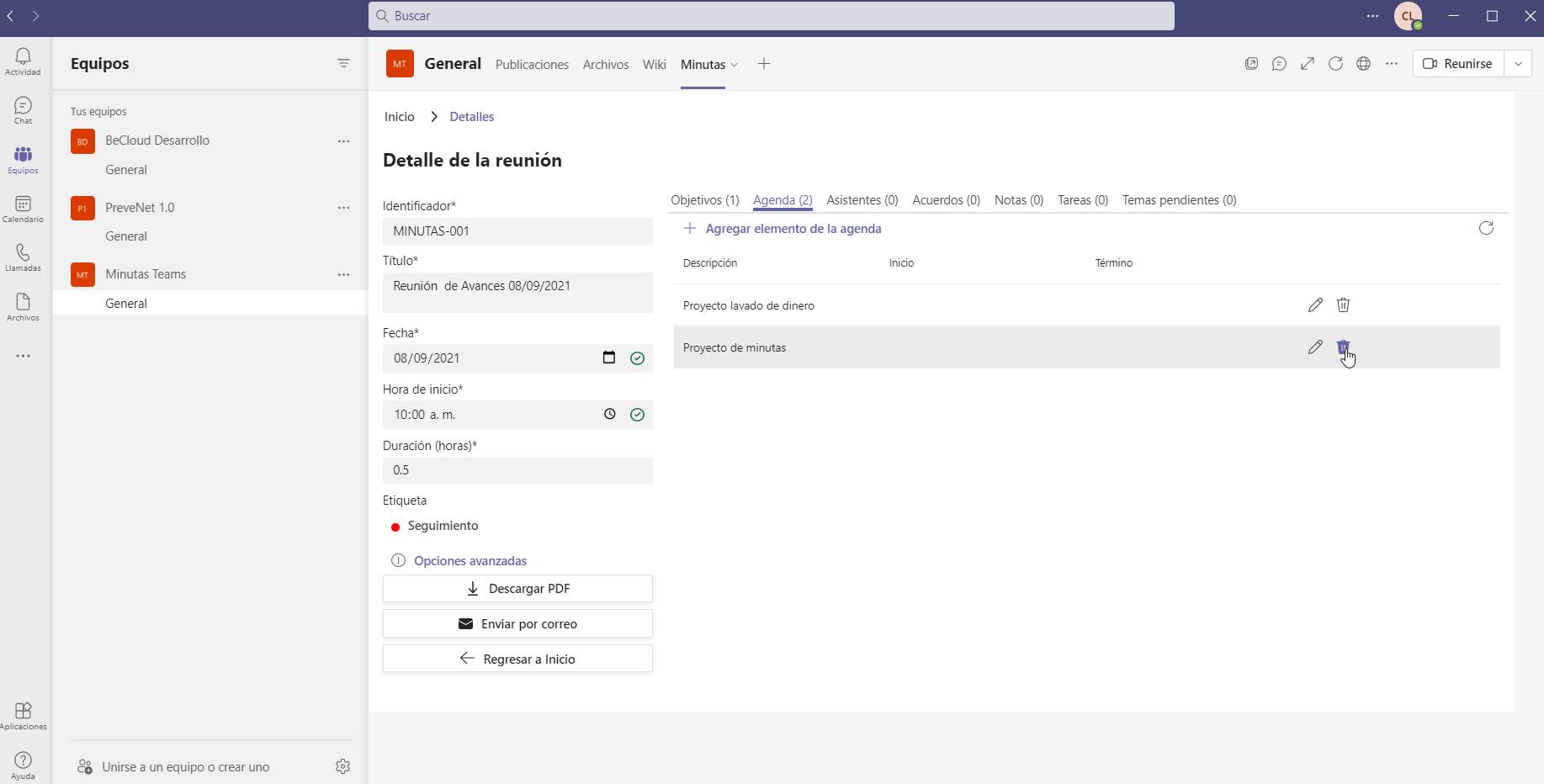Open more options for BeCloud Desarrollo
The image size is (1544, 784).
point(343,140)
